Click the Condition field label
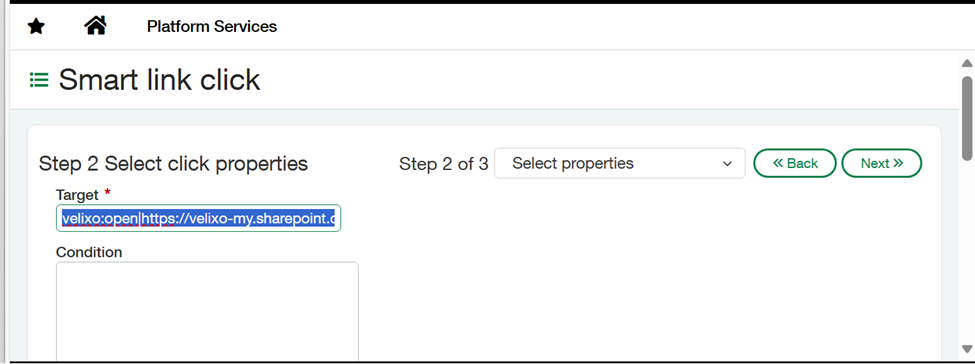The height and width of the screenshot is (364, 975). coord(89,252)
